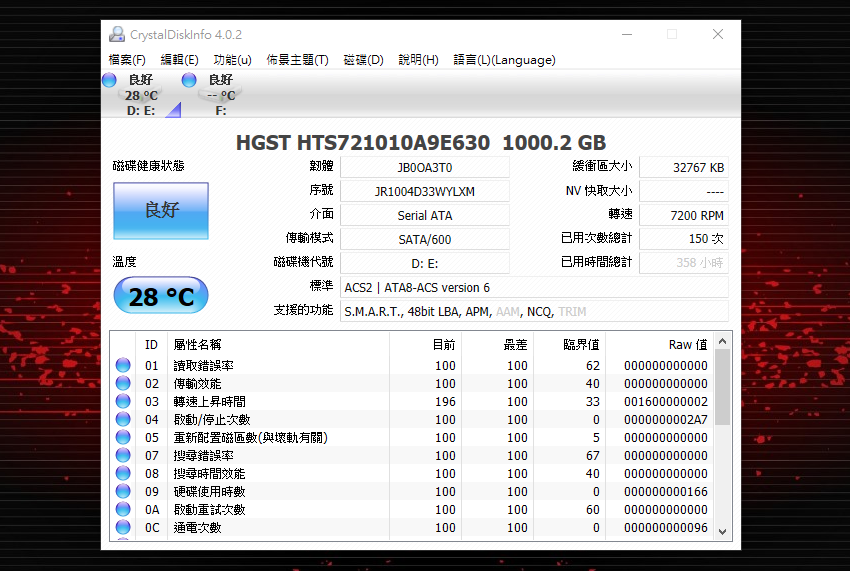Screen dimensions: 850x571
Task: Click the 最差 column header
Action: tap(498, 344)
